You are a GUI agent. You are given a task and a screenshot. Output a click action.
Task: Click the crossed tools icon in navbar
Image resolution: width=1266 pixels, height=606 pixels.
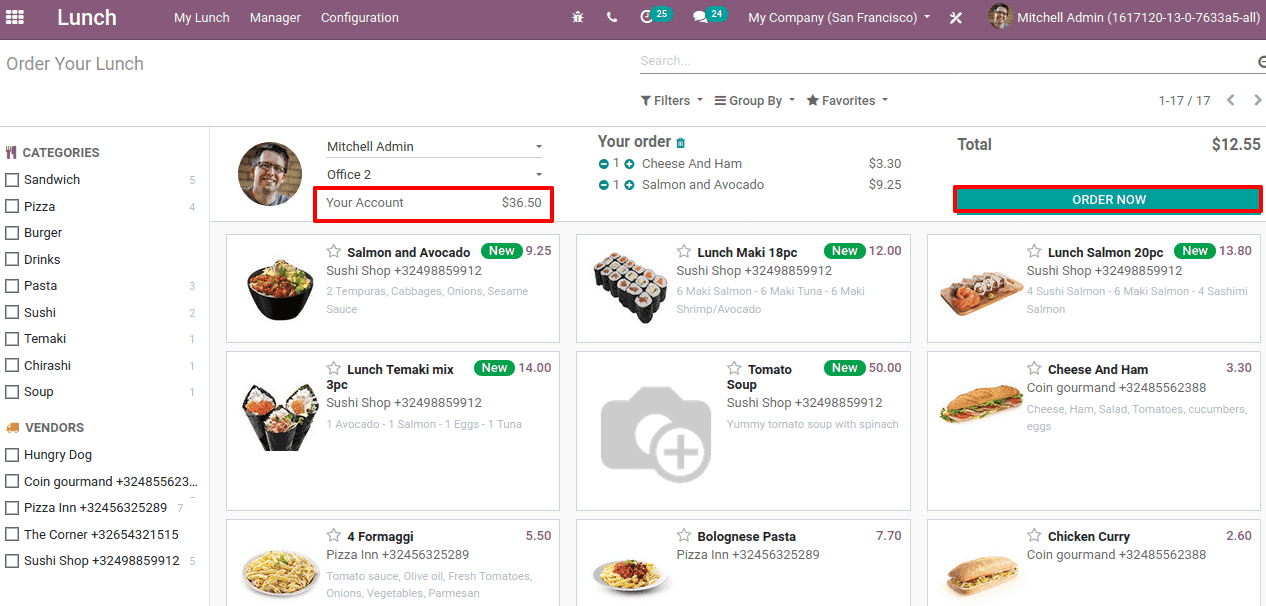click(x=955, y=18)
